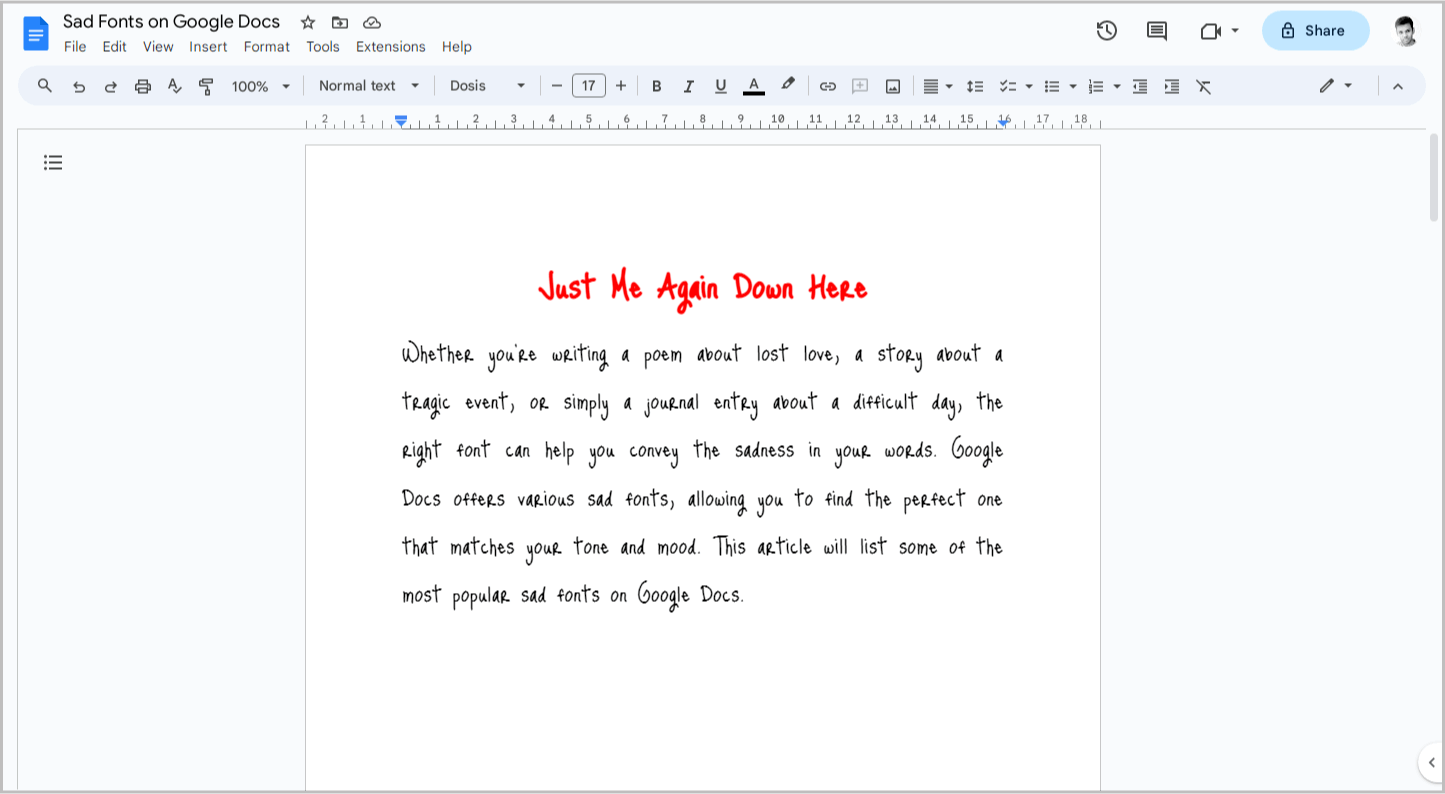1445x794 pixels.
Task: Open the View menu
Action: [158, 47]
